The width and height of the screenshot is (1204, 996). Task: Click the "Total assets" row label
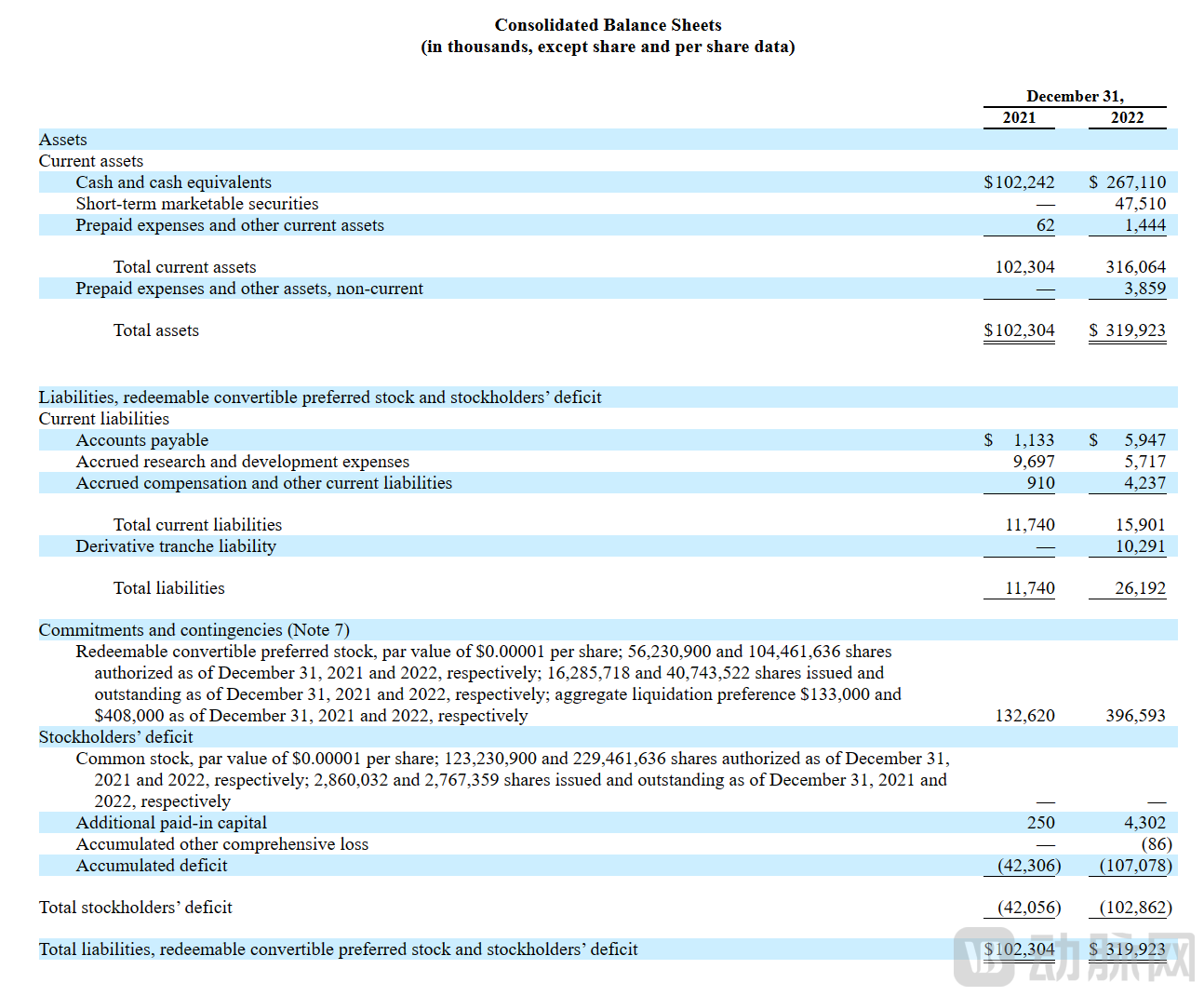click(x=156, y=330)
